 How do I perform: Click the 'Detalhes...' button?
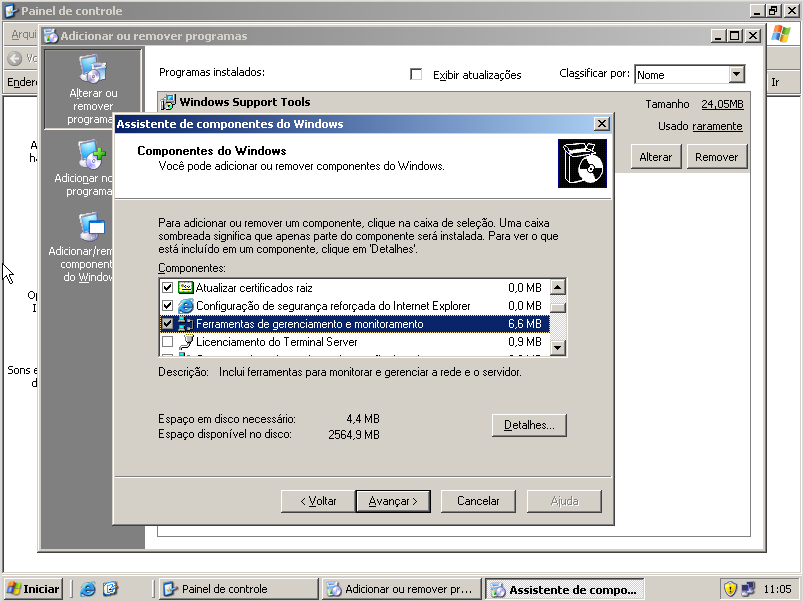tap(527, 424)
